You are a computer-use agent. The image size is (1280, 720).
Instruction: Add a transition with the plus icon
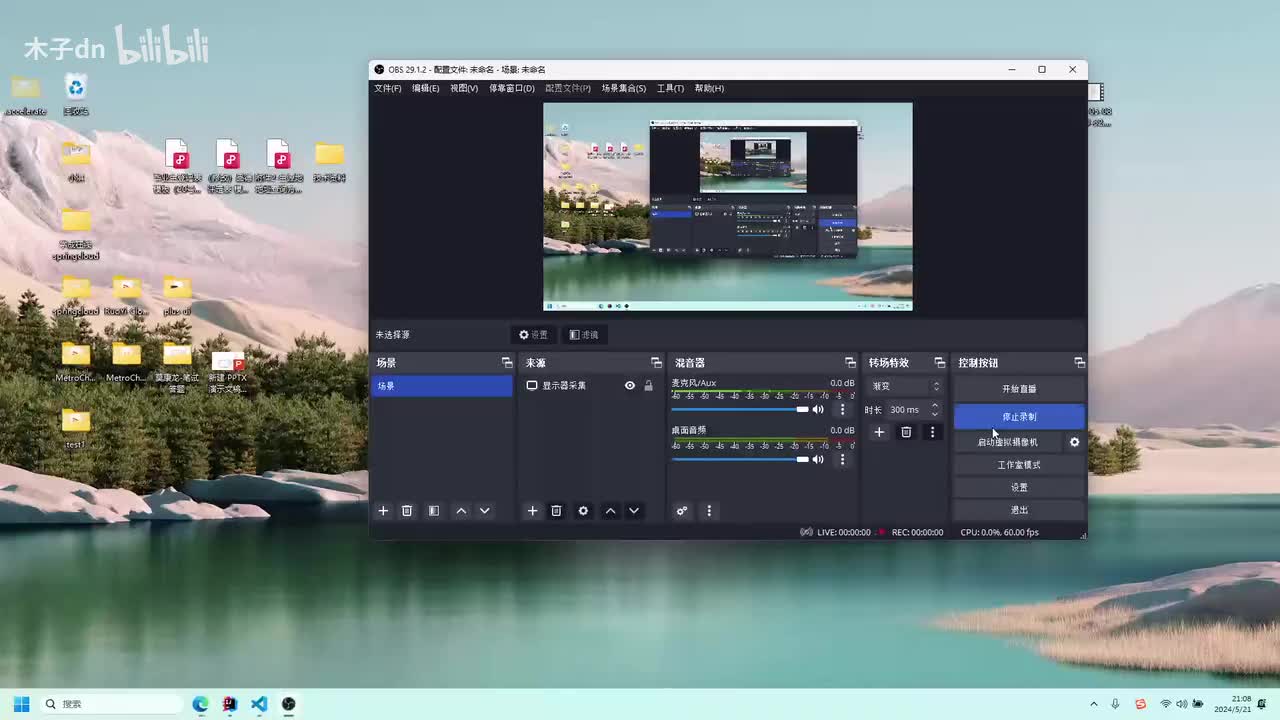879,432
